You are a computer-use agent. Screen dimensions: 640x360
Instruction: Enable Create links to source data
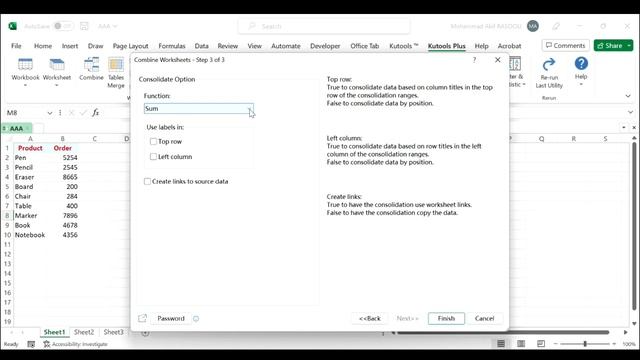click(147, 181)
